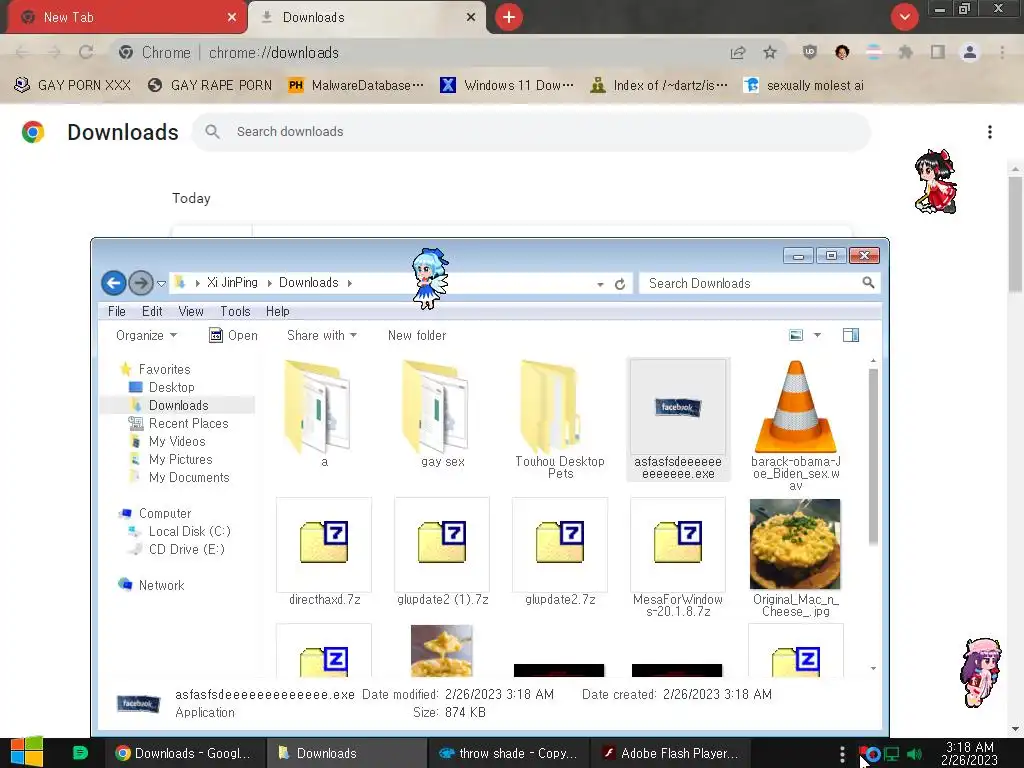Click the Open toolbar button
The width and height of the screenshot is (1024, 768).
point(233,336)
